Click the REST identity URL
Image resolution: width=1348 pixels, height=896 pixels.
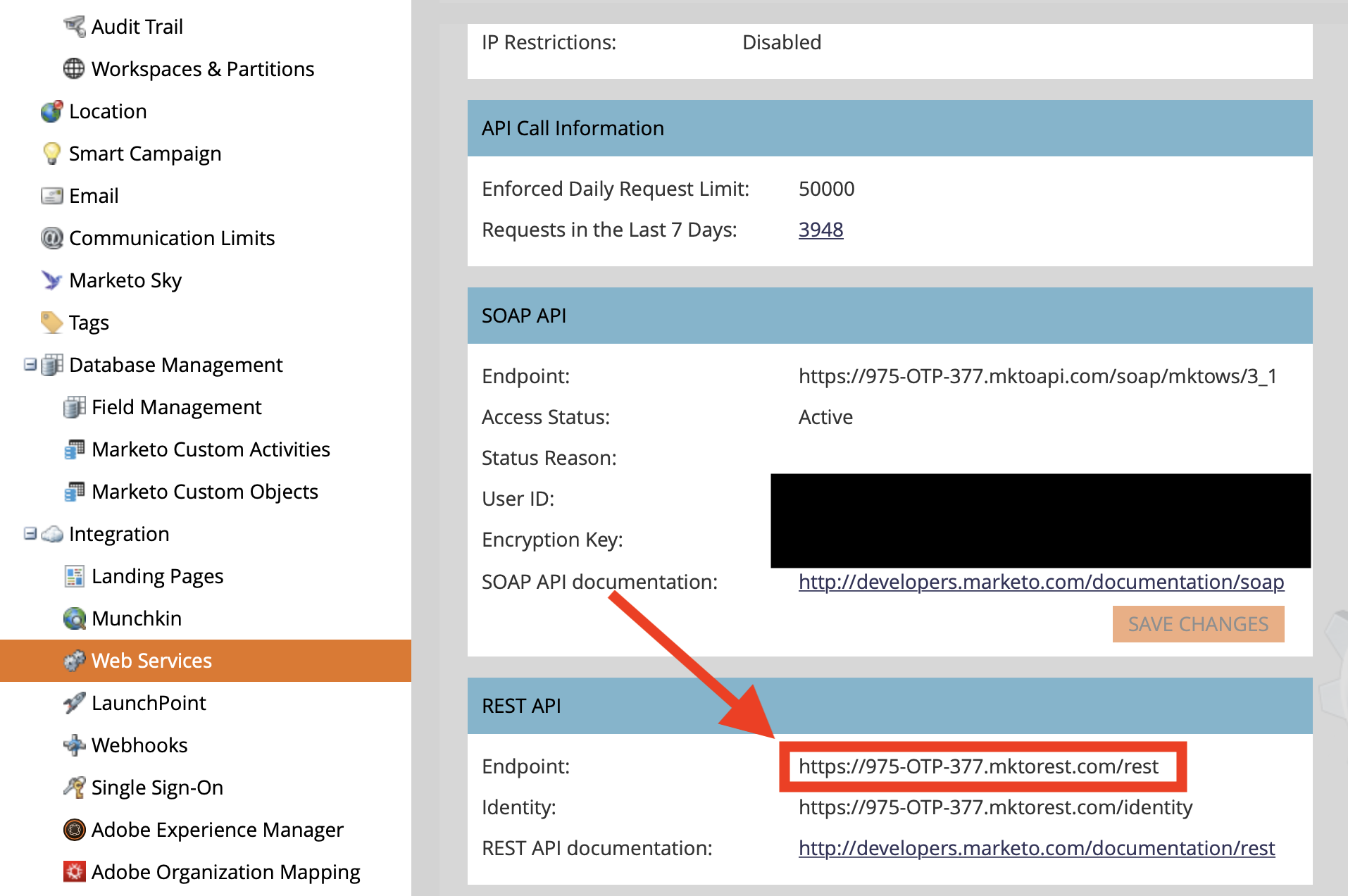[995, 807]
